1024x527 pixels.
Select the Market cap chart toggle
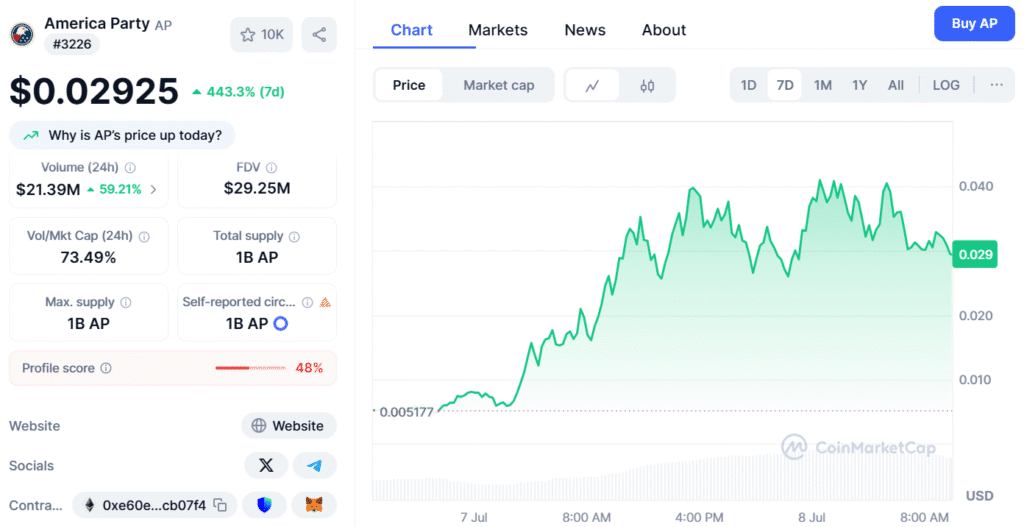pyautogui.click(x=499, y=86)
